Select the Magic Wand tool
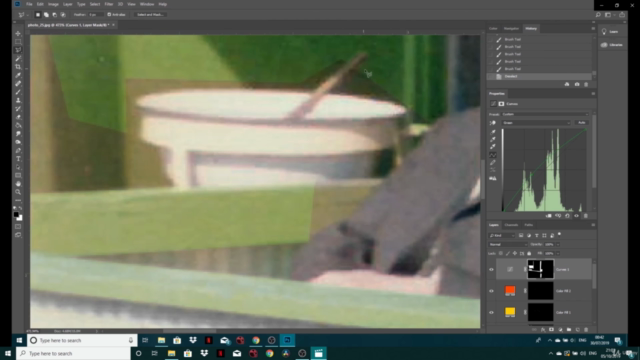This screenshot has height=360, width=640. coord(18,58)
